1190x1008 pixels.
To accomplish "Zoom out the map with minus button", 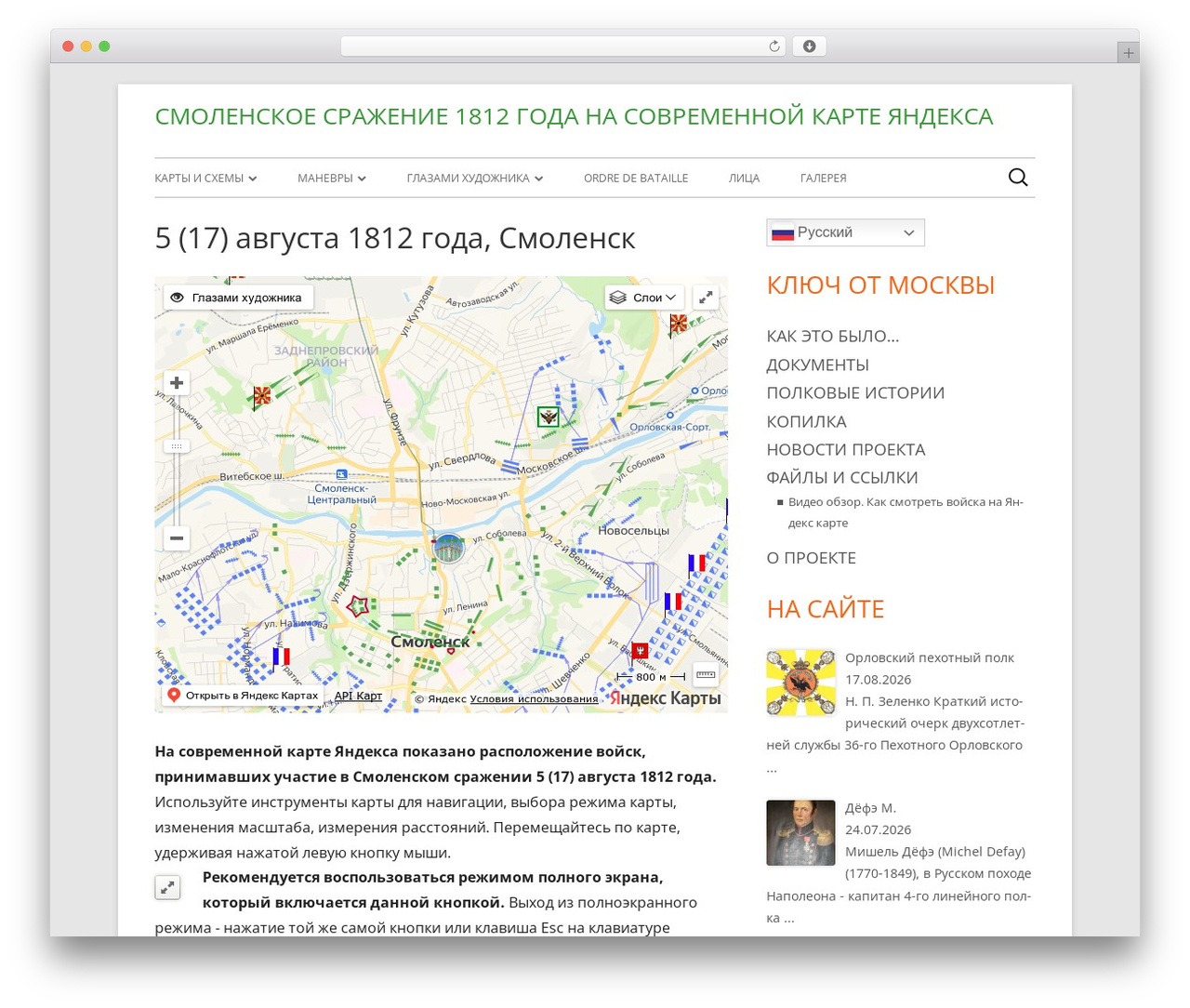I will coord(177,538).
